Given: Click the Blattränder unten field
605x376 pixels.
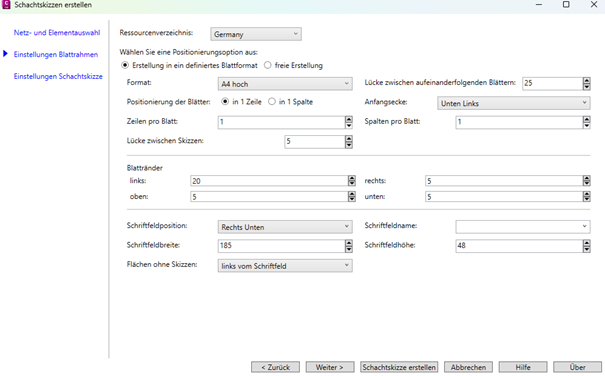Looking at the screenshot, I should pyautogui.click(x=504, y=196).
